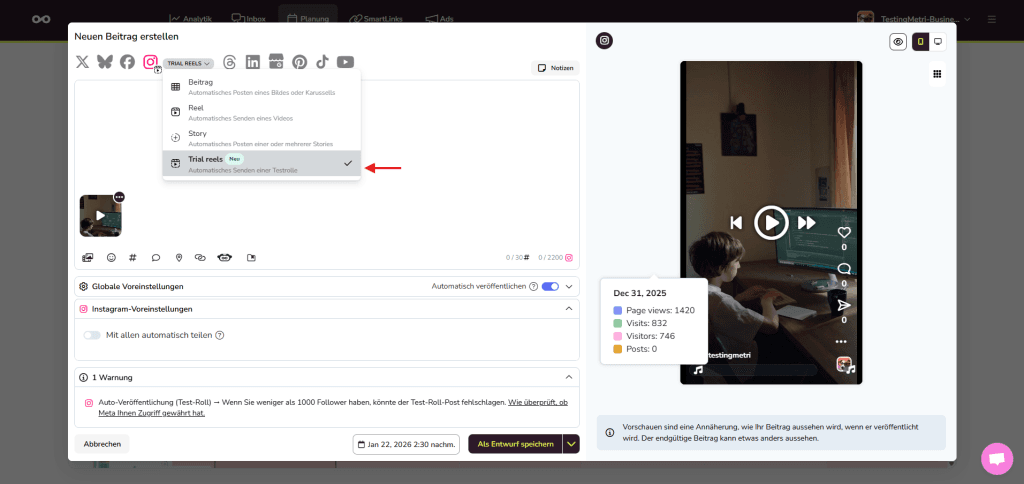Screen dimensions: 1024x484
Task: Click the robot mask AI assistant icon
Action: [225, 258]
